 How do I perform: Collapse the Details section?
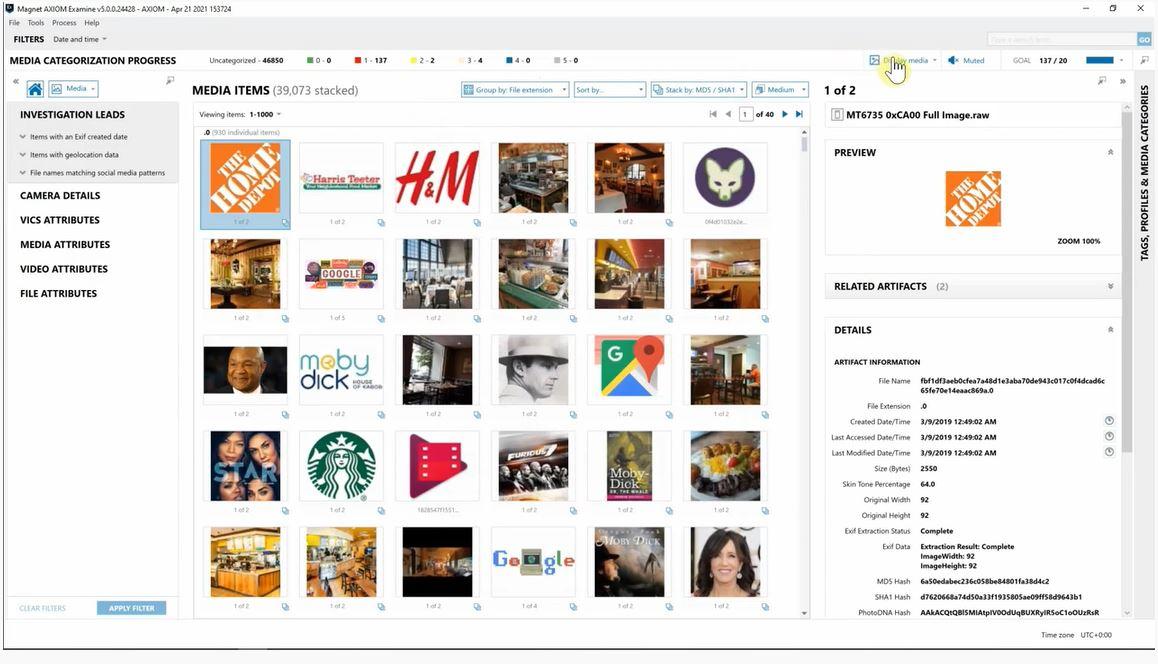click(1110, 329)
